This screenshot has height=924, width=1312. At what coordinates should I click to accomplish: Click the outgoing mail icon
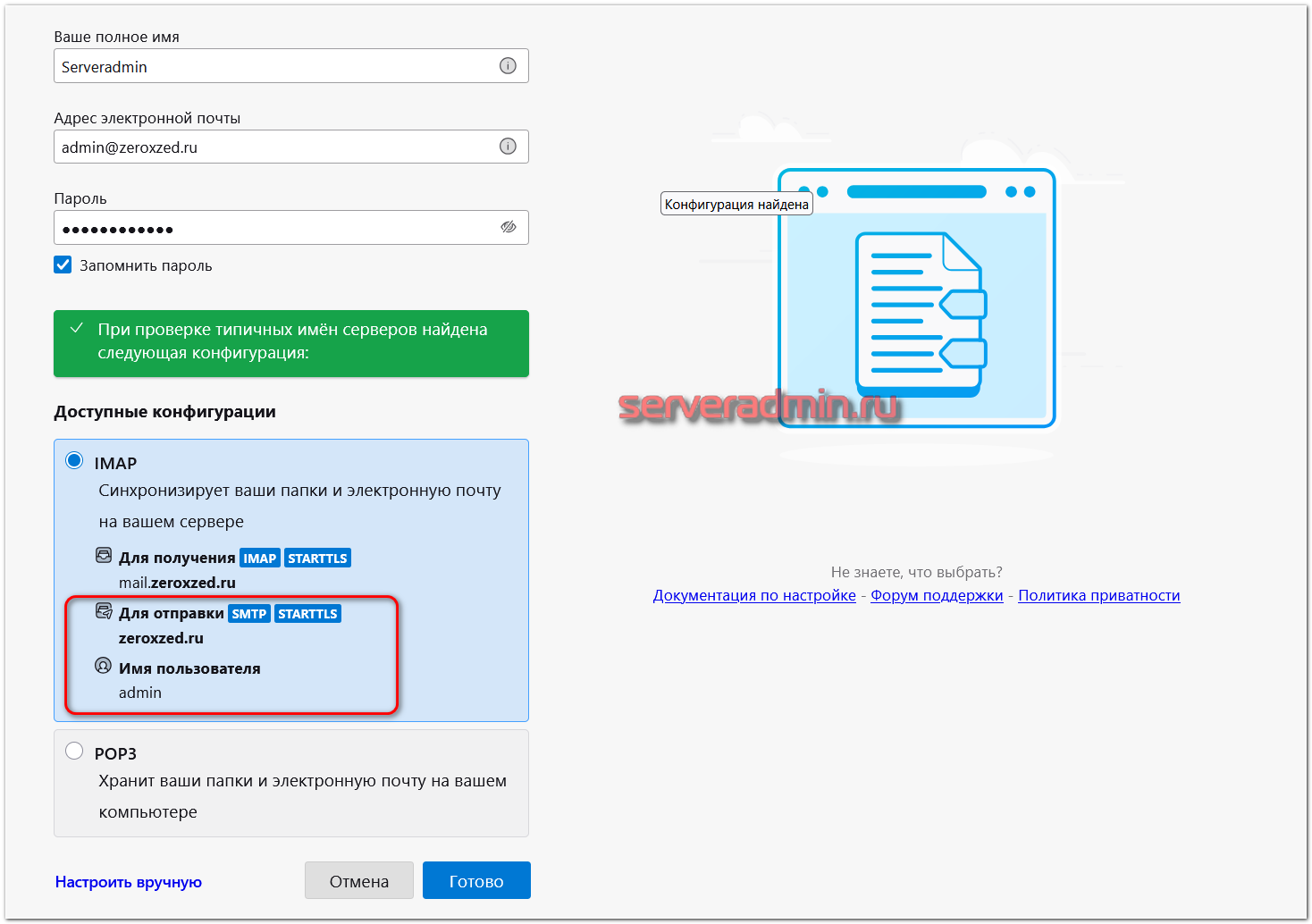click(104, 612)
